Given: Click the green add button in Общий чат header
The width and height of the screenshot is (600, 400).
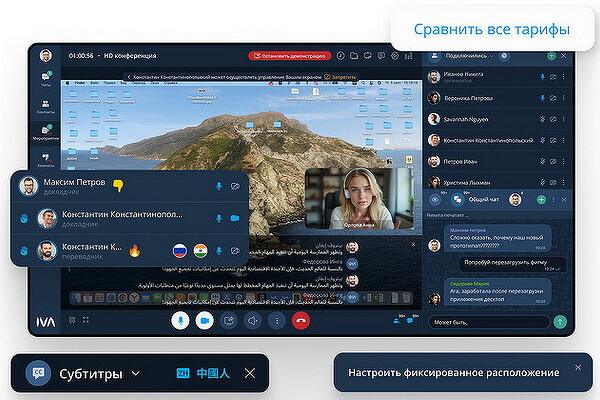Looking at the screenshot, I should (x=540, y=199).
